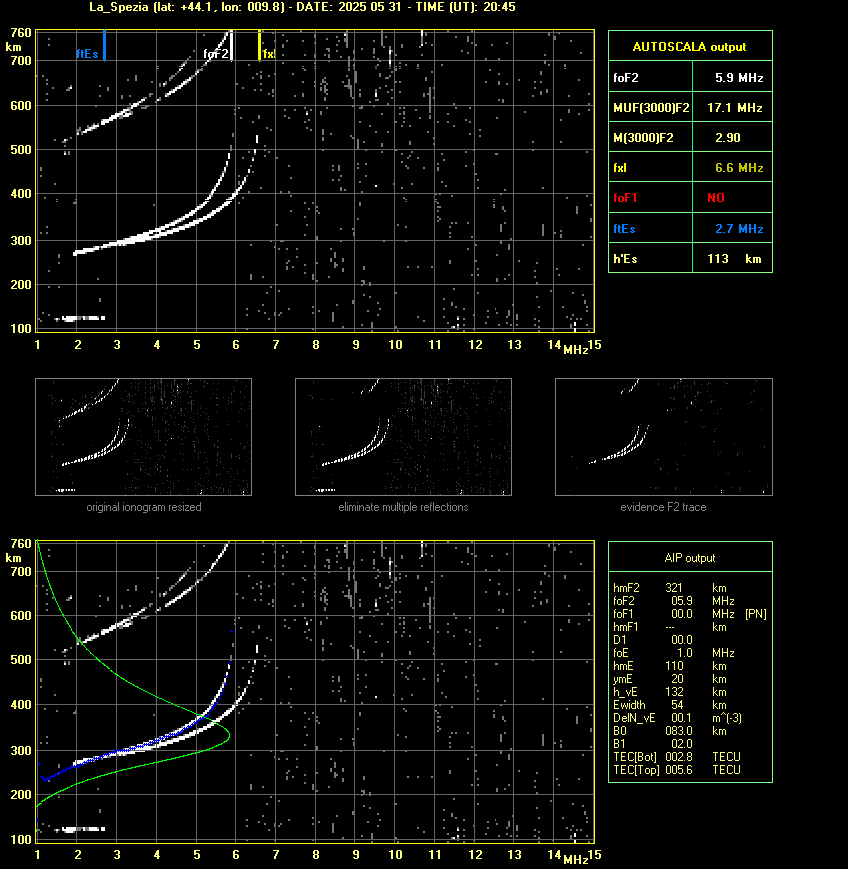
Task: Select the B1 '02.0' value
Action: 682,744
